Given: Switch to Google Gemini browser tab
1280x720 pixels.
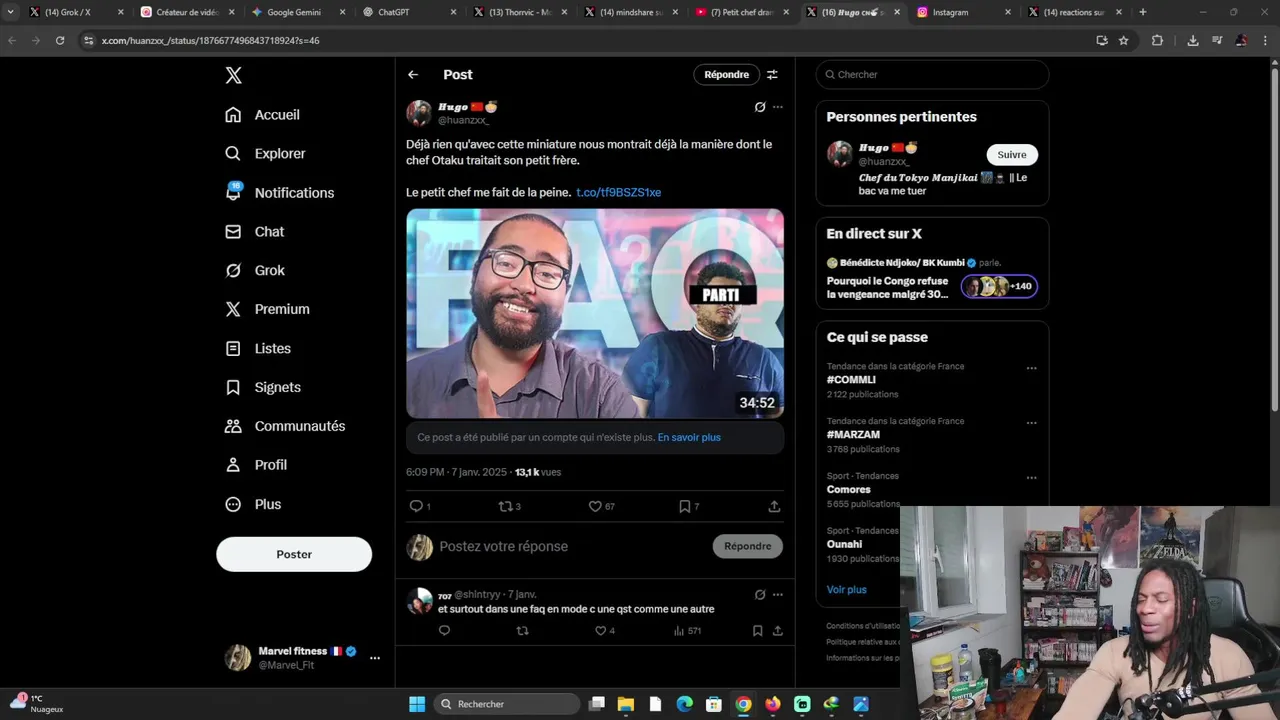Looking at the screenshot, I should point(294,12).
